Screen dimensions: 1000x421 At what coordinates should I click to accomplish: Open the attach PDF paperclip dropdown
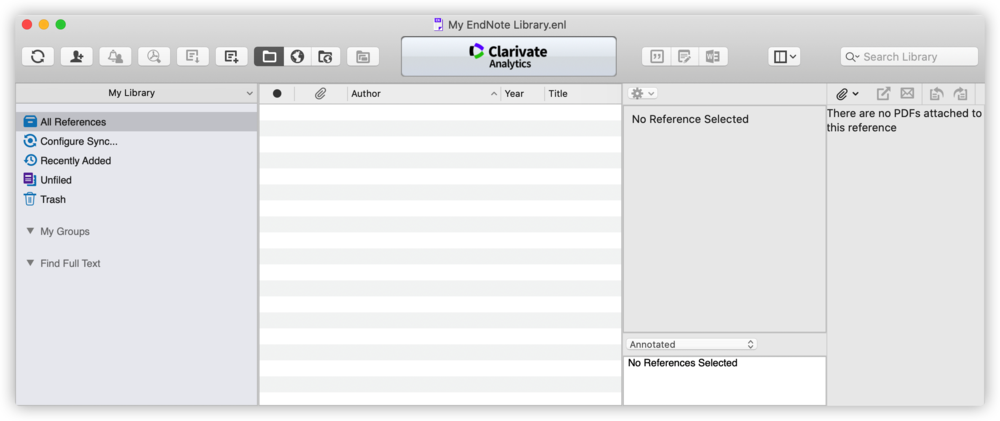point(847,94)
